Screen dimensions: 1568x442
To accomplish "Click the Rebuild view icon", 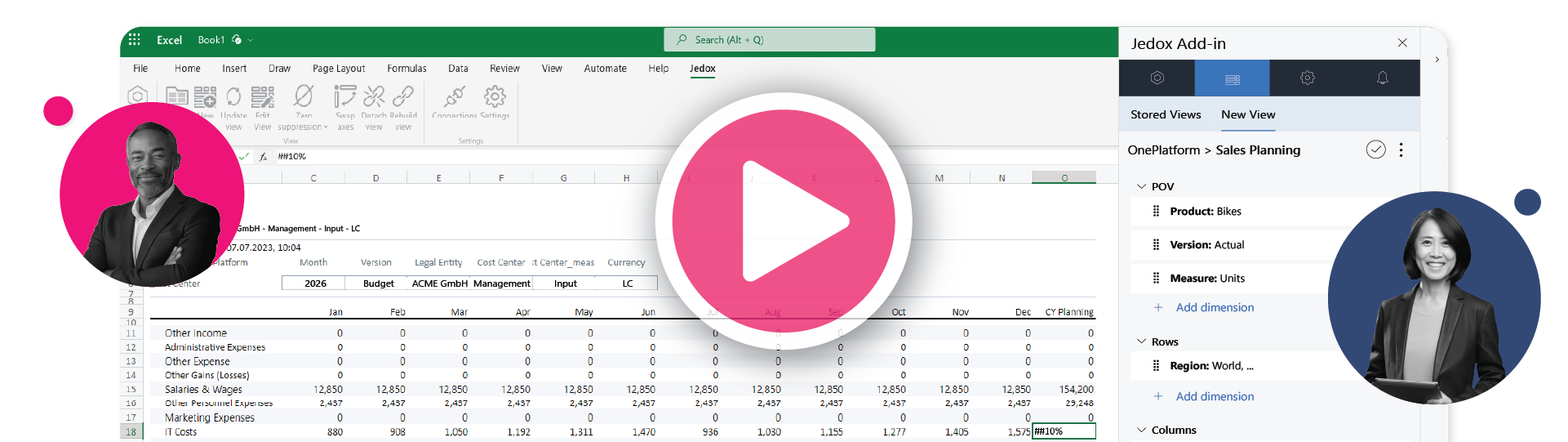I will pos(403,96).
